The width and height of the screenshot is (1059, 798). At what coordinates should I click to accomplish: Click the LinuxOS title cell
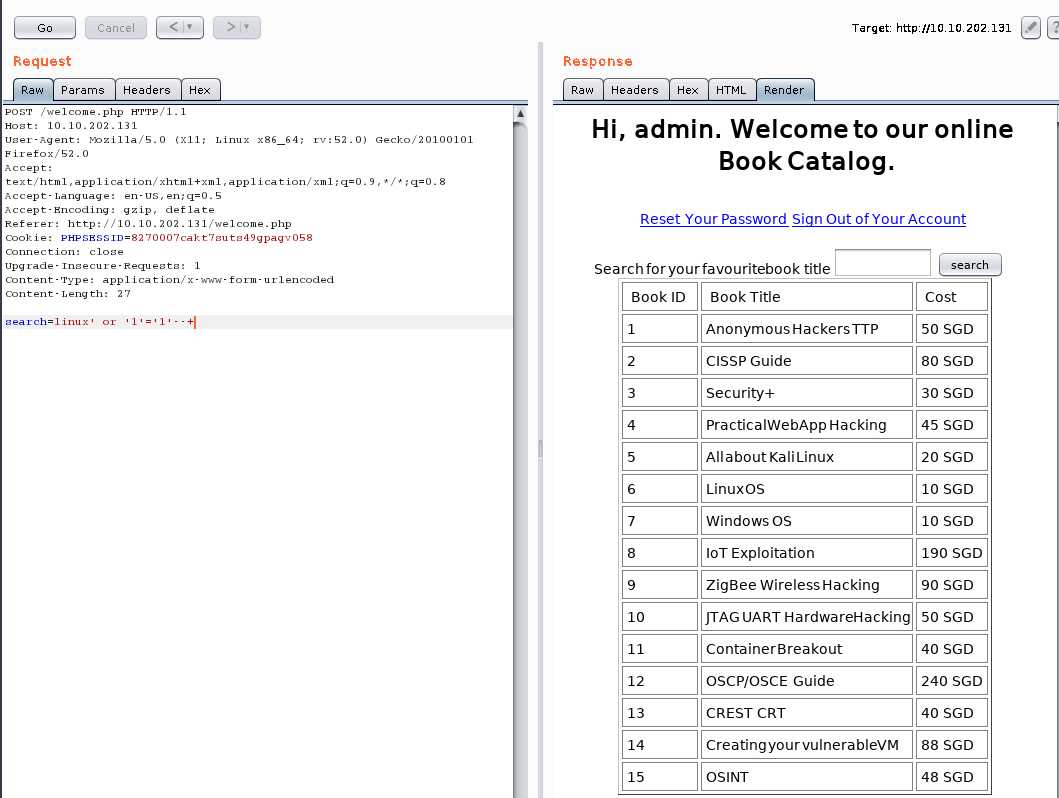[x=806, y=489]
